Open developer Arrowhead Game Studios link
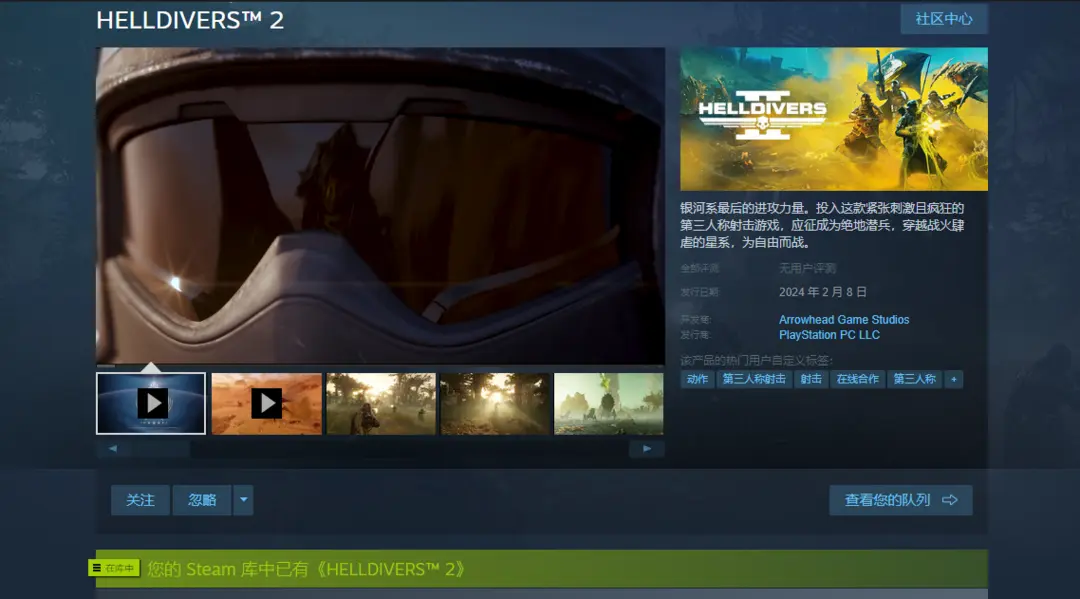The width and height of the screenshot is (1080, 599). [844, 319]
